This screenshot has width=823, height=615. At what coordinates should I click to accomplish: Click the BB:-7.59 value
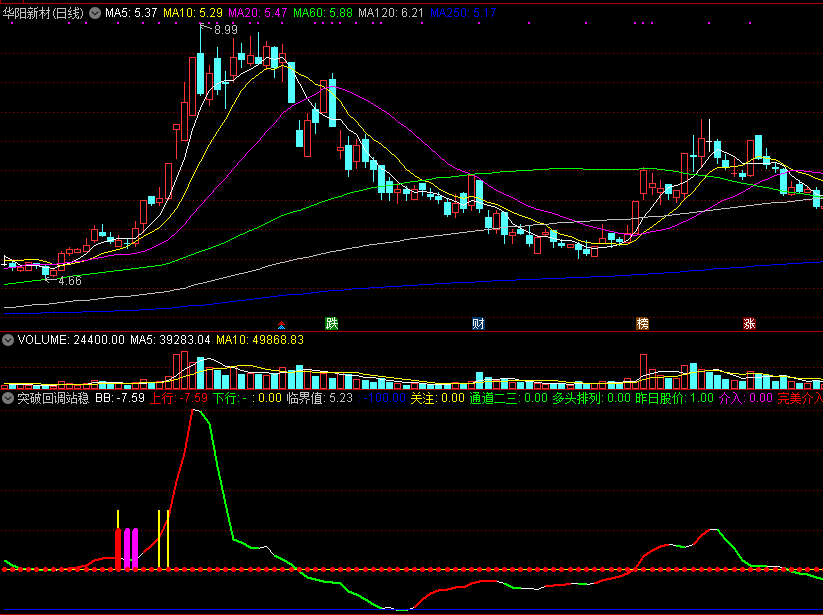pos(120,398)
